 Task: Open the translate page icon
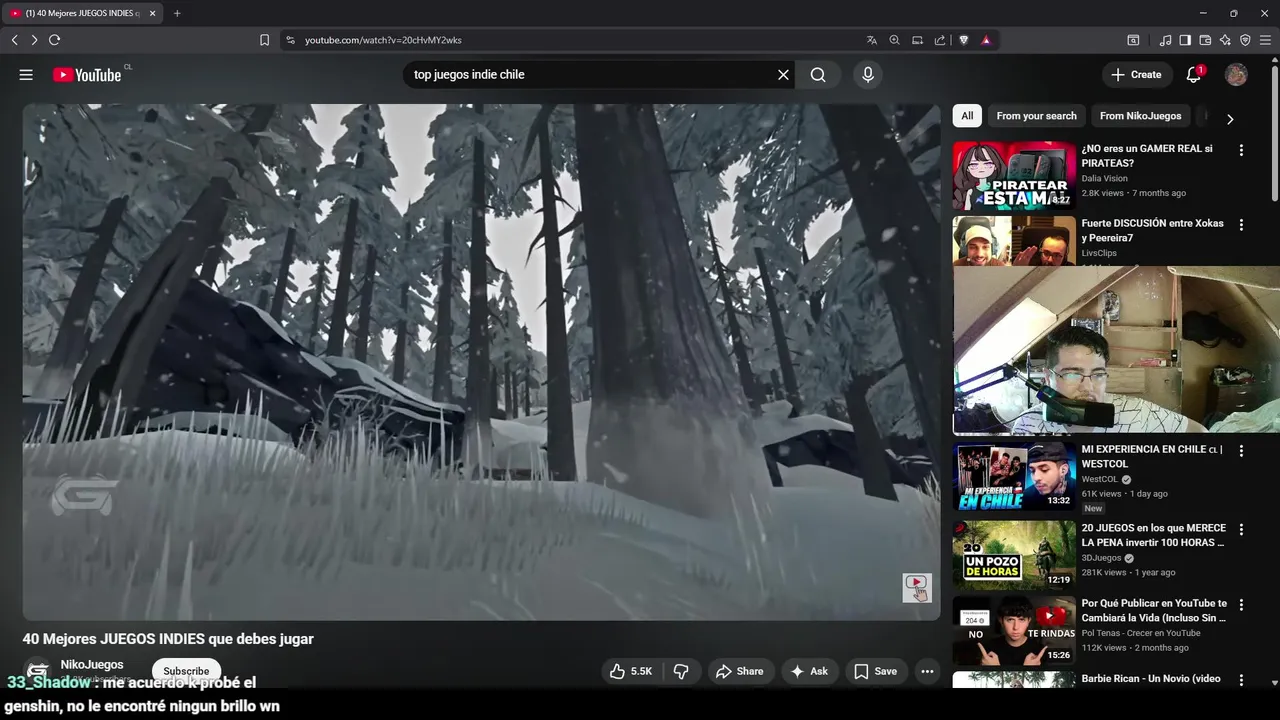click(872, 40)
